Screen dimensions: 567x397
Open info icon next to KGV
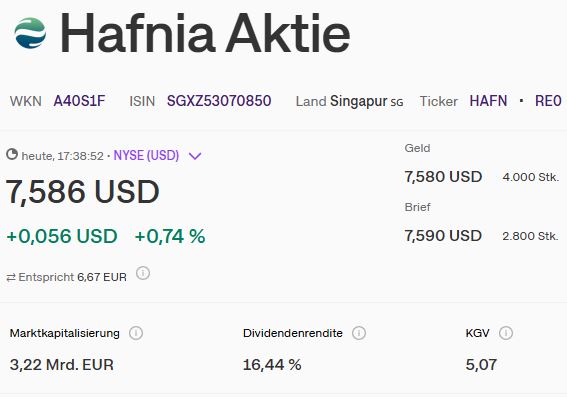[x=506, y=333]
